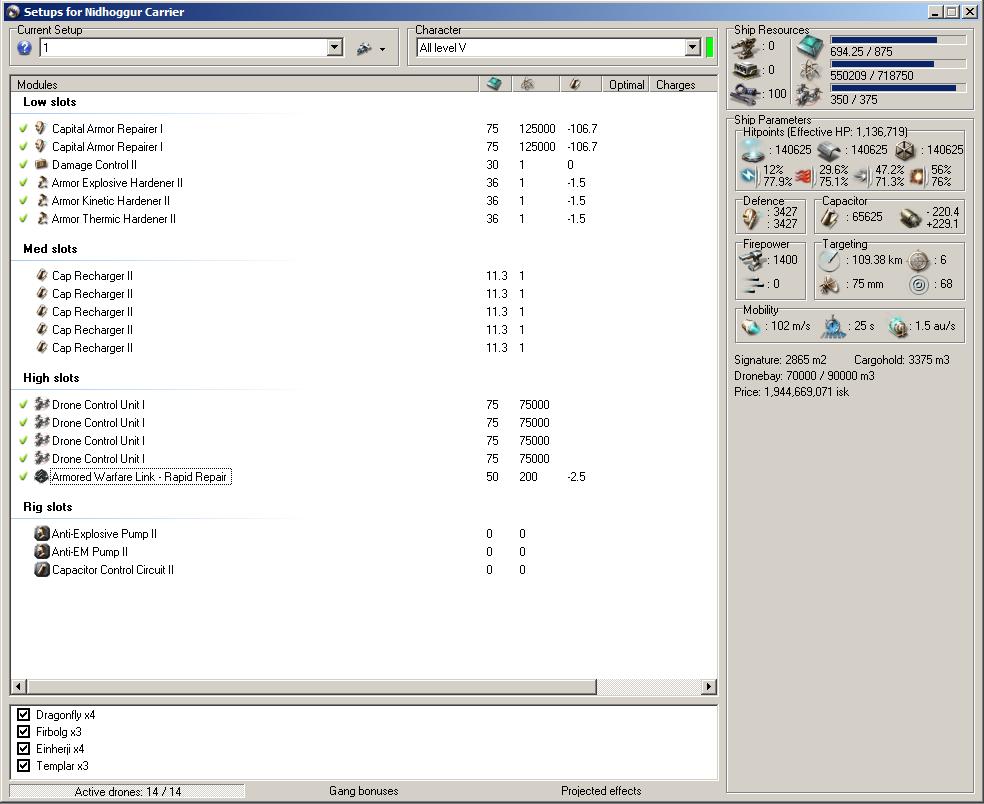Click the Current Setup name field
Viewport: 984px width, 804px height.
pyautogui.click(x=183, y=47)
